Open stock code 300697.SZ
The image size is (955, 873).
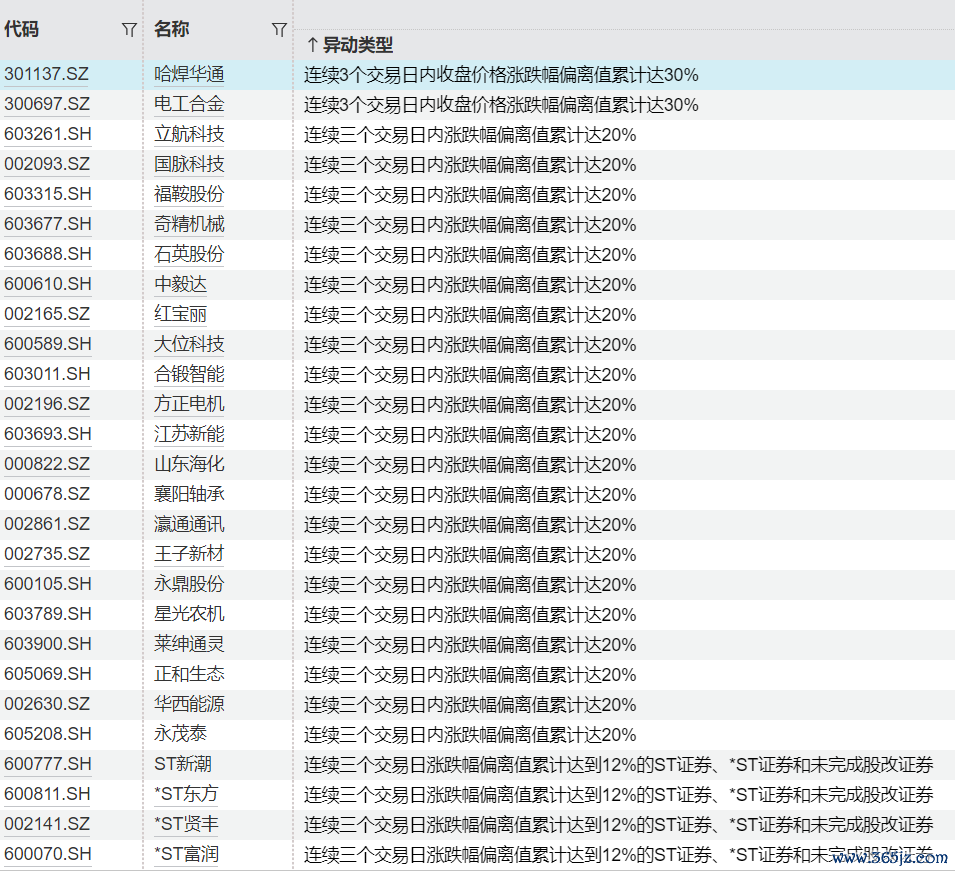(x=47, y=104)
